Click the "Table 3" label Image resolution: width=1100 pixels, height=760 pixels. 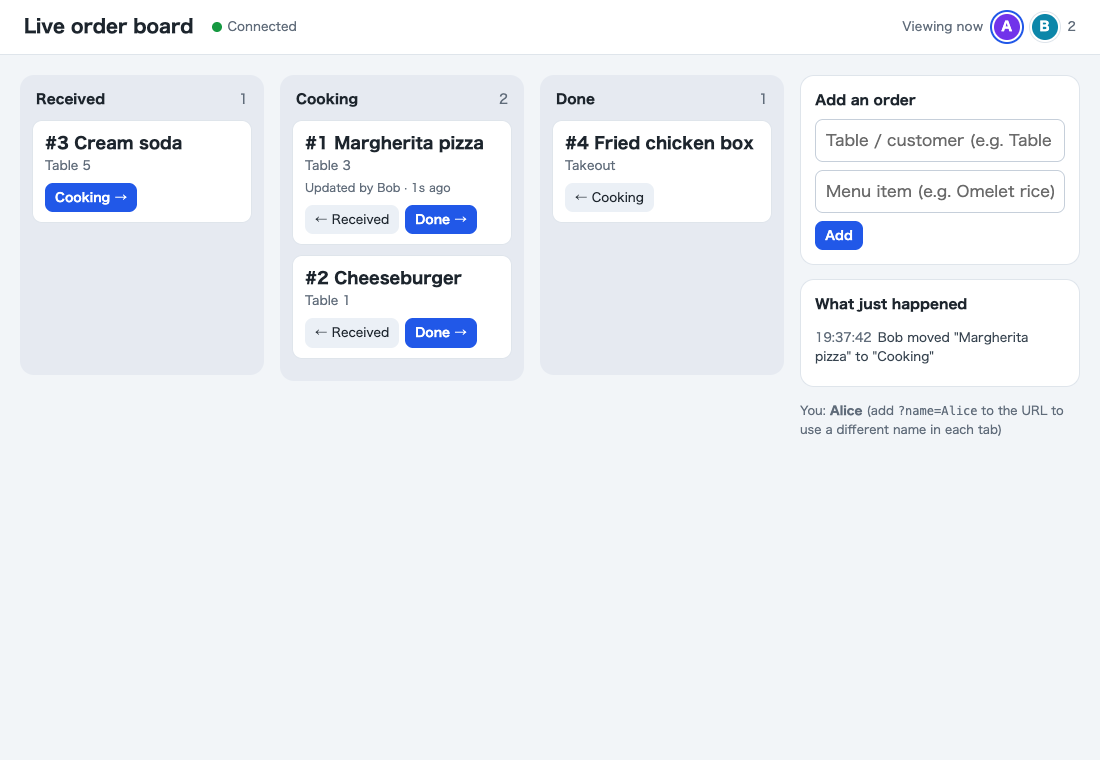tap(328, 166)
